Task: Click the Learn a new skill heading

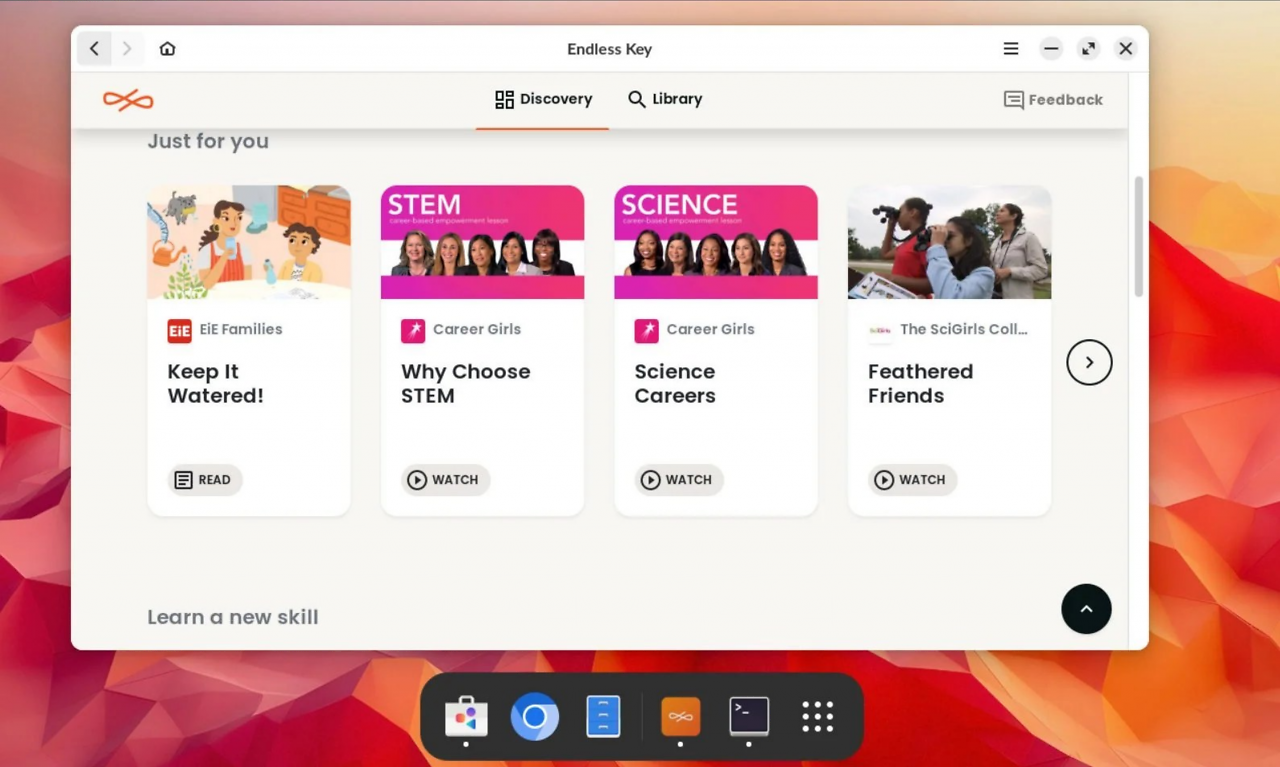Action: pyautogui.click(x=233, y=617)
